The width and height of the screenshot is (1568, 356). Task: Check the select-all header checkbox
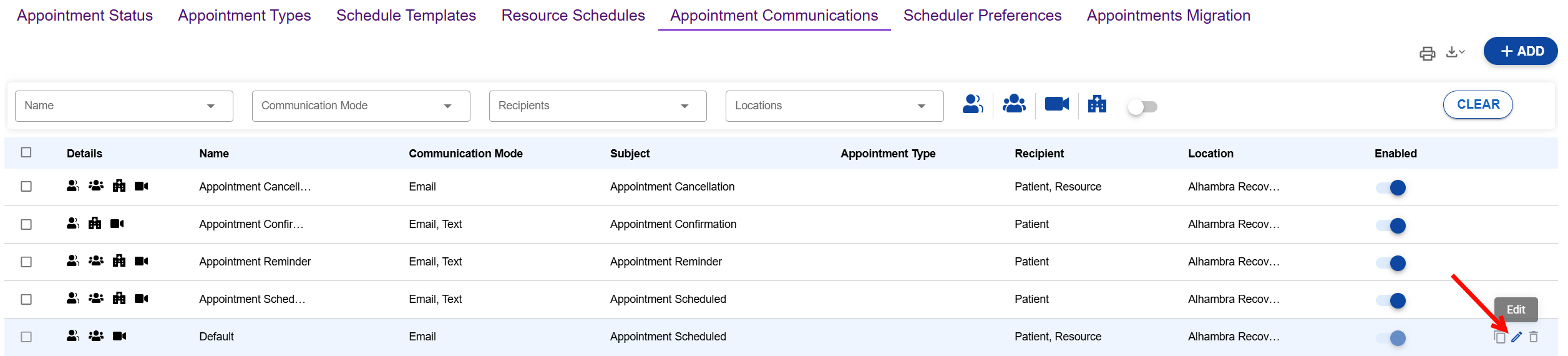pyautogui.click(x=26, y=152)
